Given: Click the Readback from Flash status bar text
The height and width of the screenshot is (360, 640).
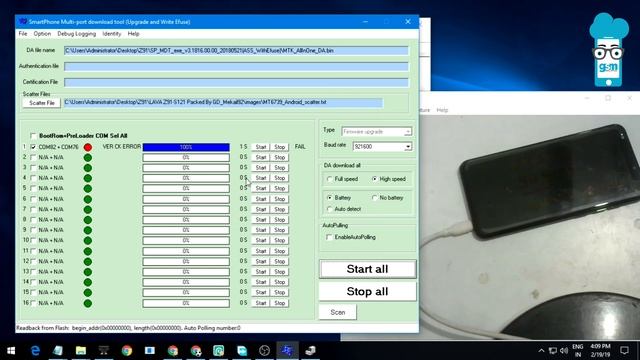Looking at the screenshot, I should pos(129,328).
